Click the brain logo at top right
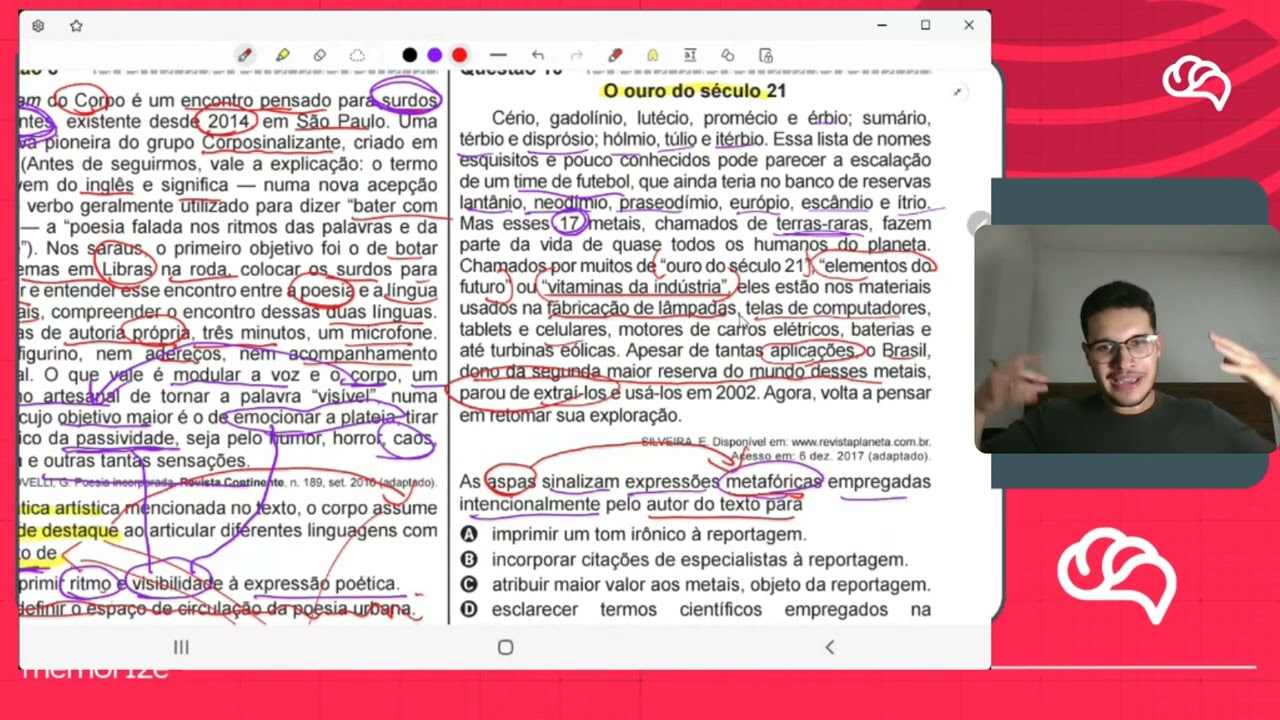1280x720 pixels. click(x=1196, y=85)
